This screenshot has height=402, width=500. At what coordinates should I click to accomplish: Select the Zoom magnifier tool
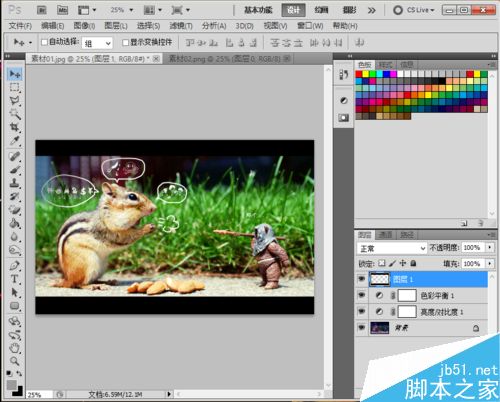tap(15, 361)
